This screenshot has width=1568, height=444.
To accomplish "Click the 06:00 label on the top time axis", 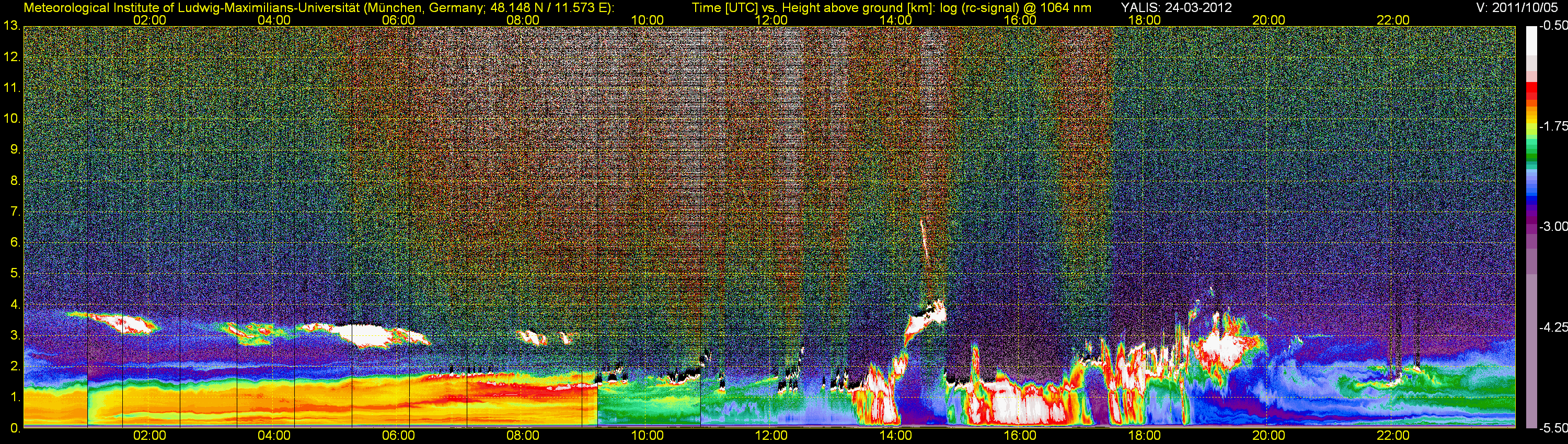I will 398,20.
